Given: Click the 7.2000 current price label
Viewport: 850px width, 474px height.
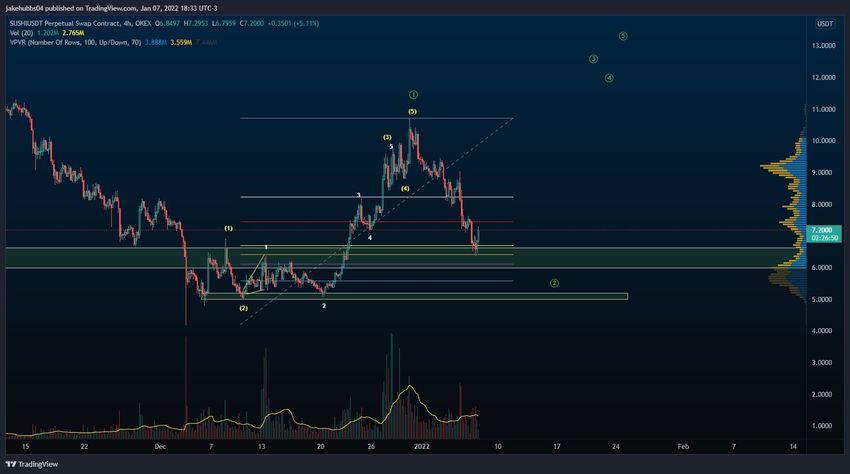Looking at the screenshot, I should coord(825,230).
